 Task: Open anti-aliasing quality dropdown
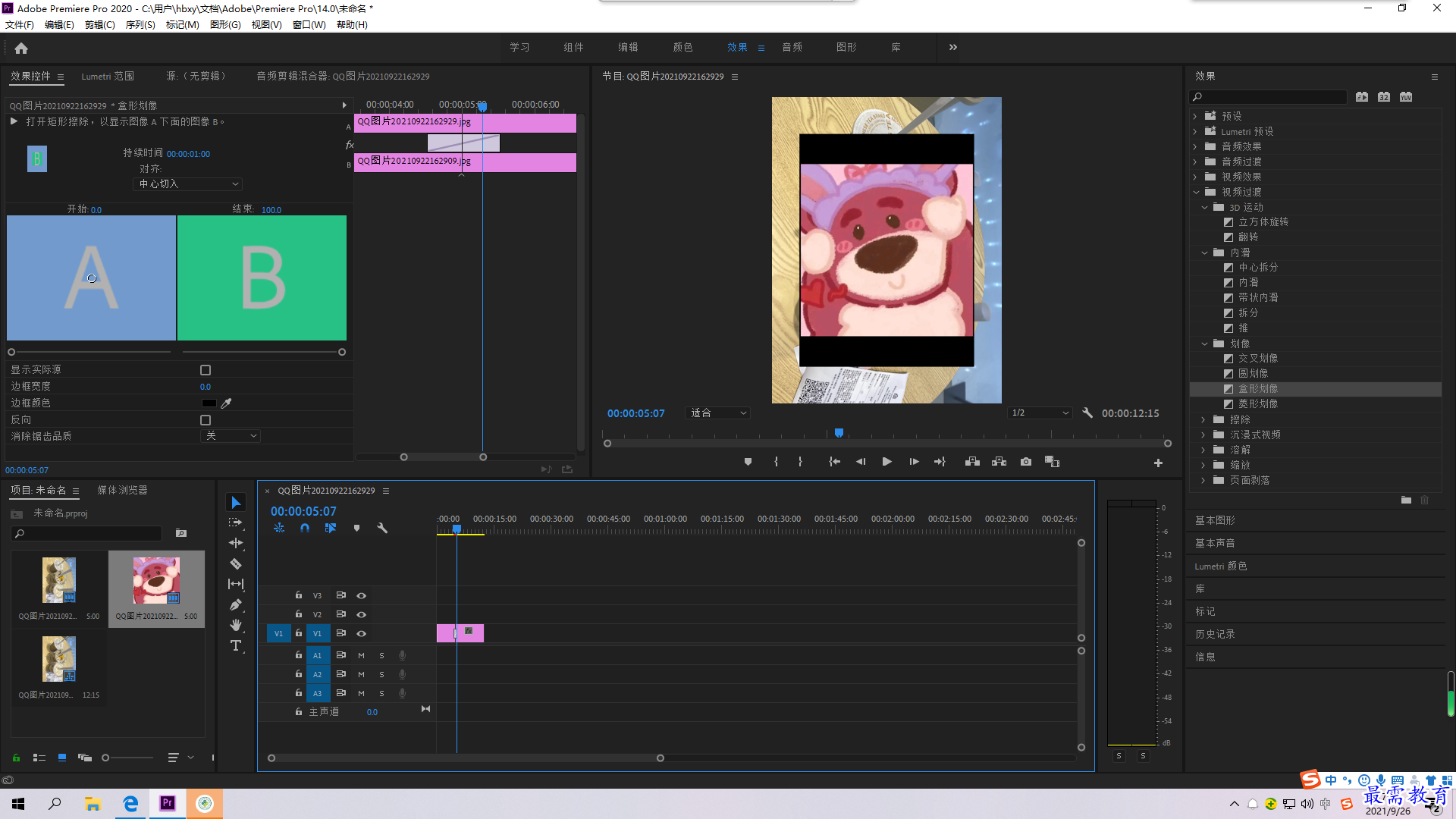point(231,436)
